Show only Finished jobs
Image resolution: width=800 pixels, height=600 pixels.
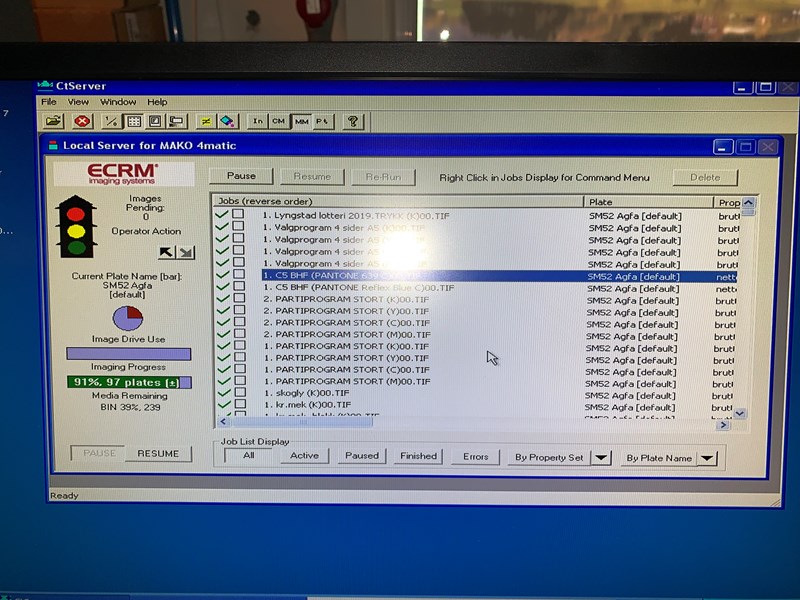pos(418,456)
